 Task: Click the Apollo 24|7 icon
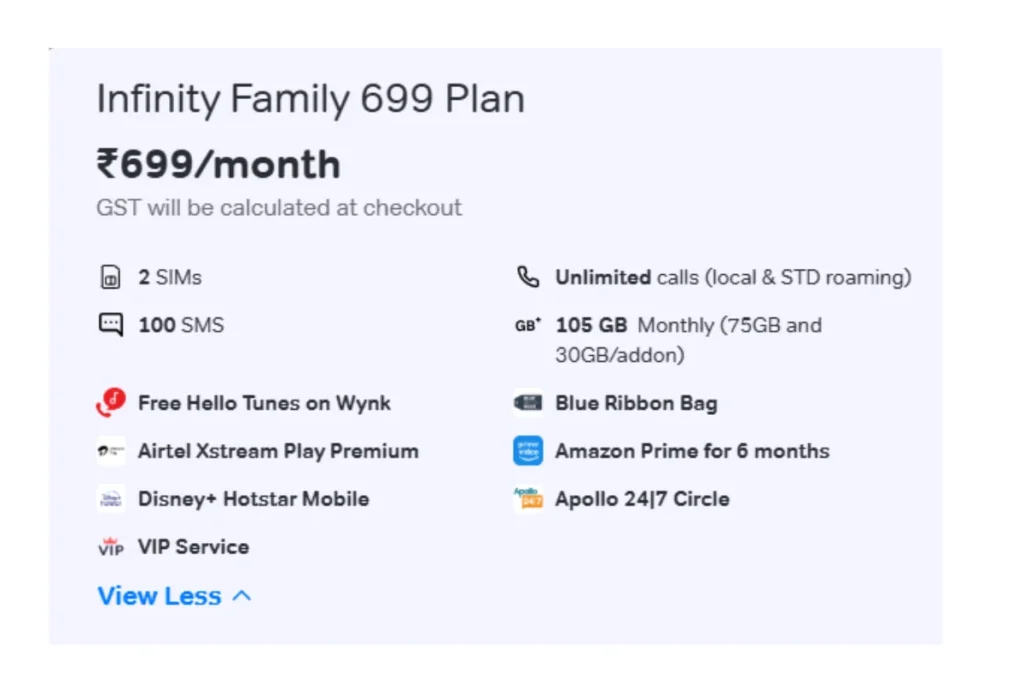528,499
